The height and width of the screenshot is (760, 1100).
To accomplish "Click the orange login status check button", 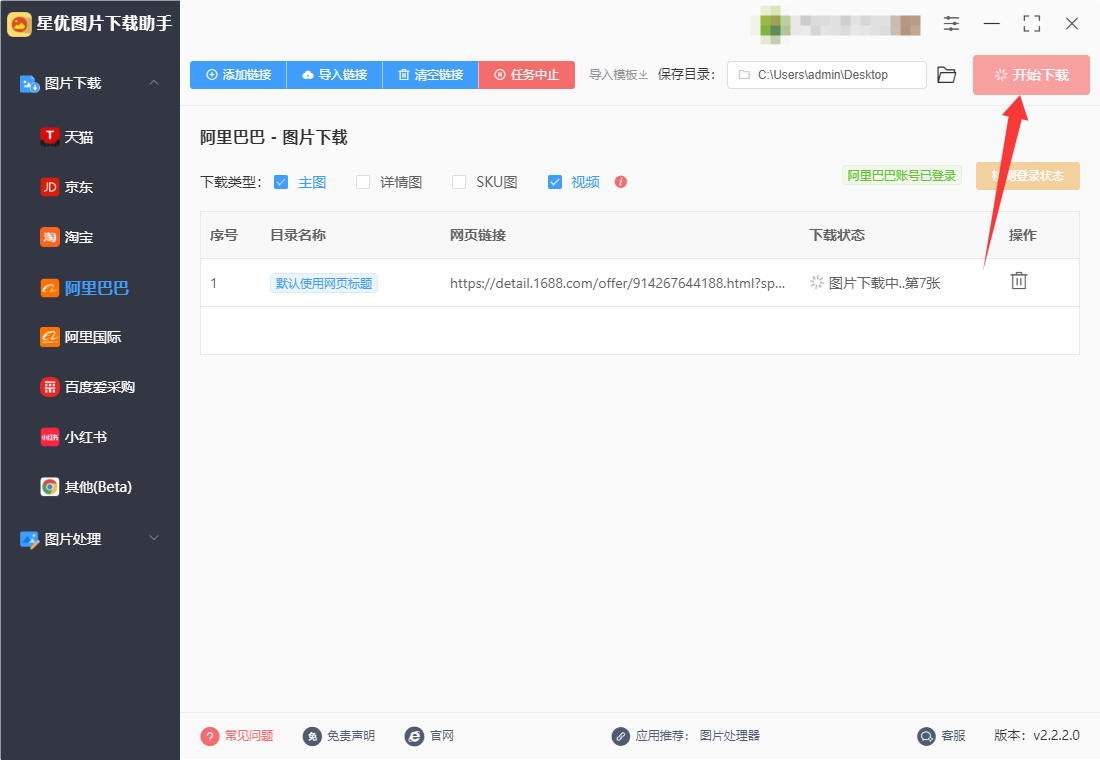I will (1028, 175).
